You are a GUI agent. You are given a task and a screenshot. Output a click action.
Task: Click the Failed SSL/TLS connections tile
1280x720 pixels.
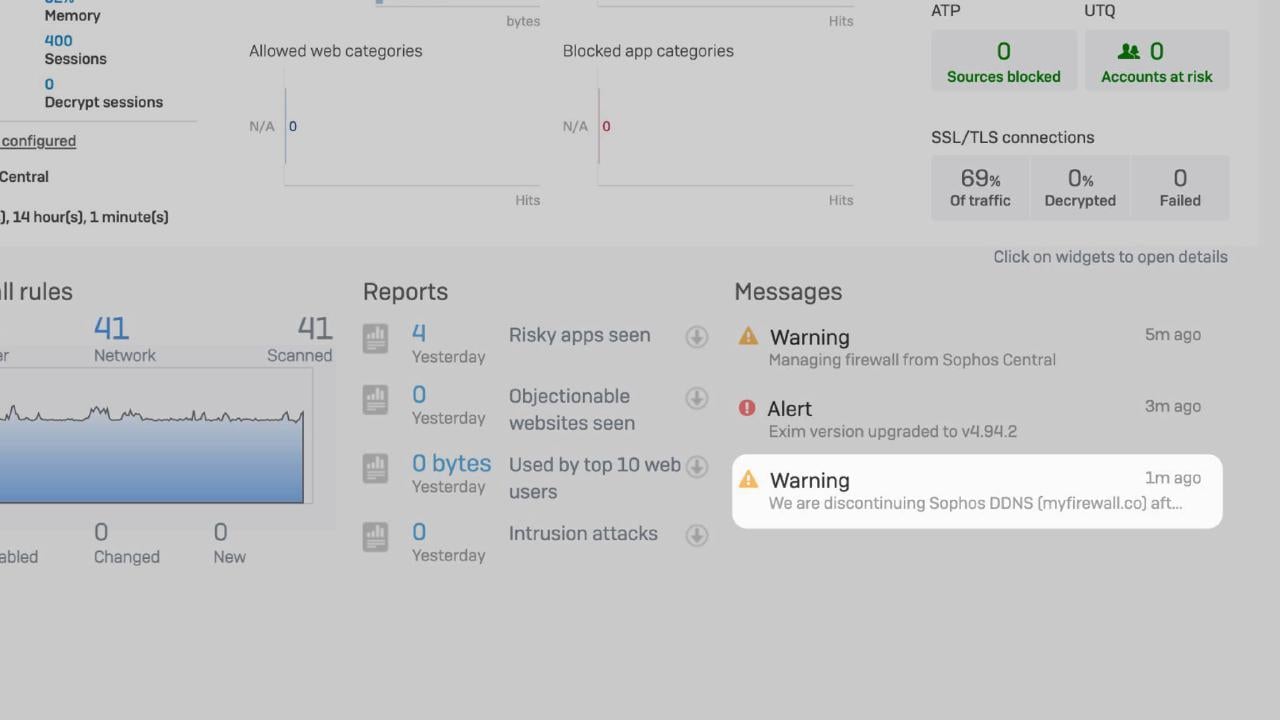1179,187
